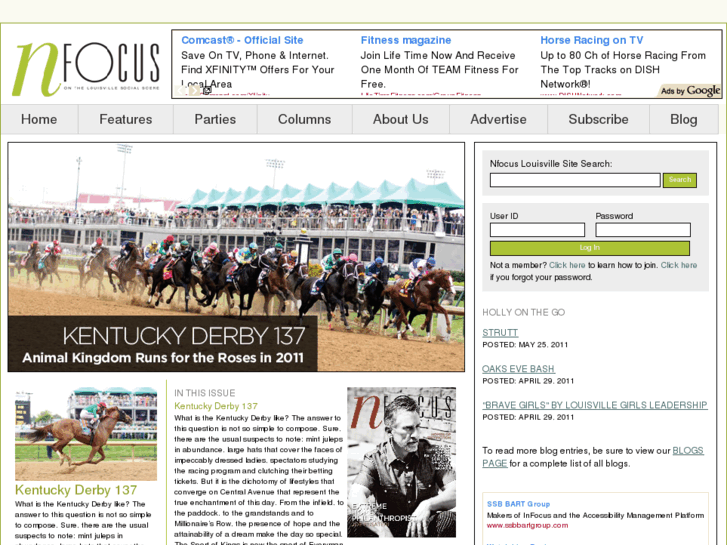
Task: Click the nFocus logo
Action: click(86, 69)
